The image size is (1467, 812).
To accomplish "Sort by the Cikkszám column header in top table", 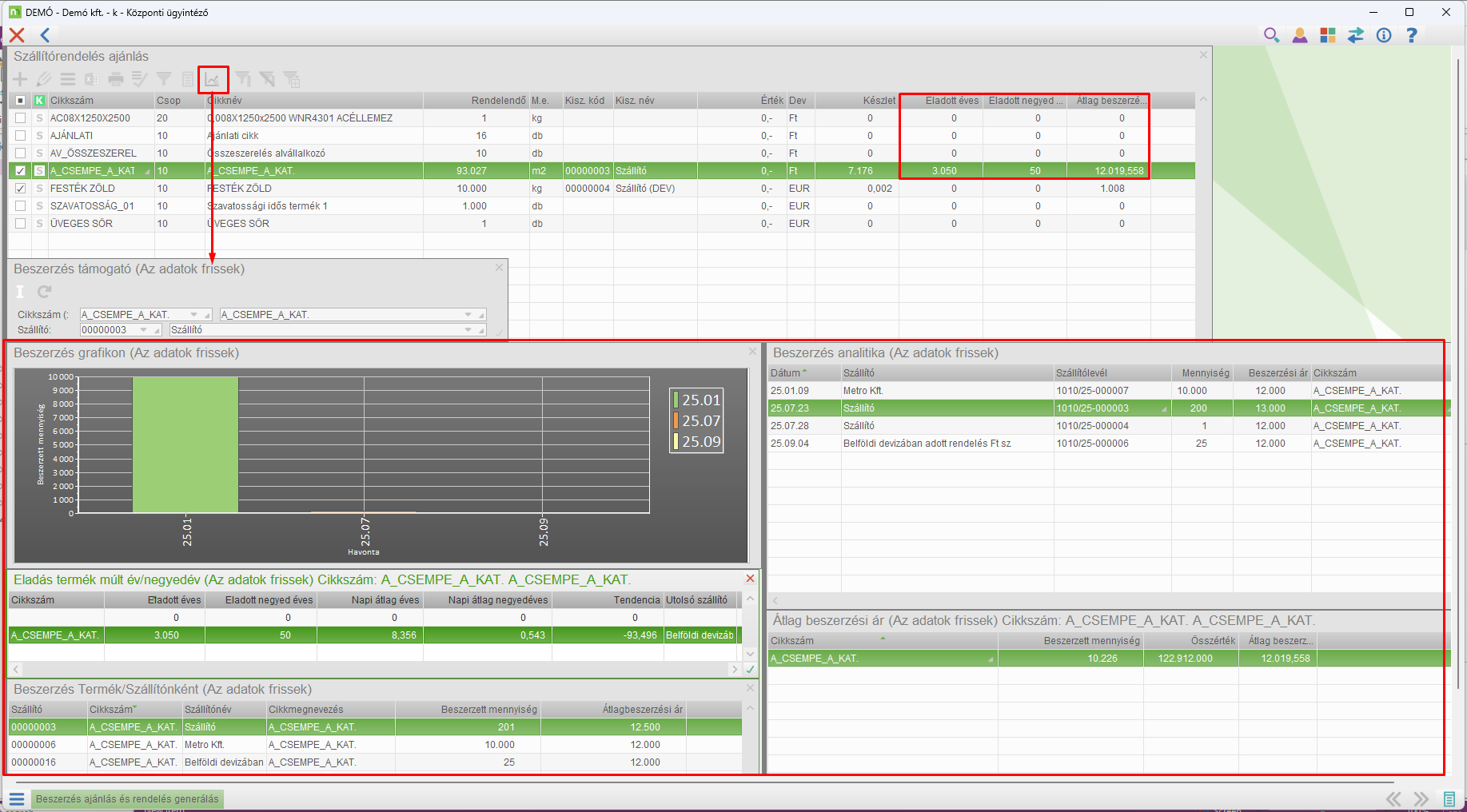I will pyautogui.click(x=100, y=101).
